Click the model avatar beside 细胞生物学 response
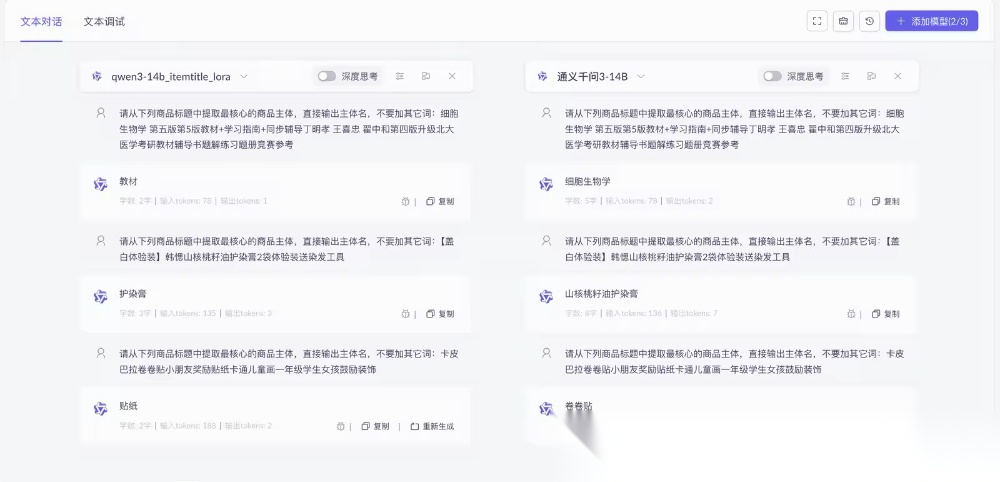1000x482 pixels. click(546, 184)
